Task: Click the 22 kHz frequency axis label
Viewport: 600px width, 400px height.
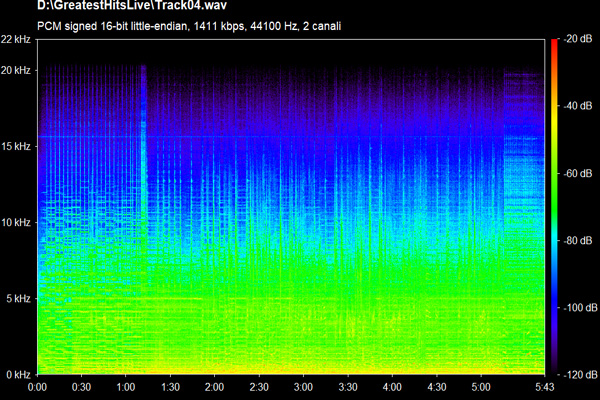Action: click(x=16, y=39)
